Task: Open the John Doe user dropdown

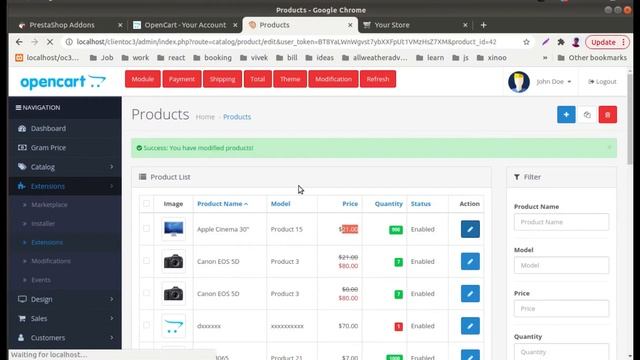Action: (x=554, y=82)
